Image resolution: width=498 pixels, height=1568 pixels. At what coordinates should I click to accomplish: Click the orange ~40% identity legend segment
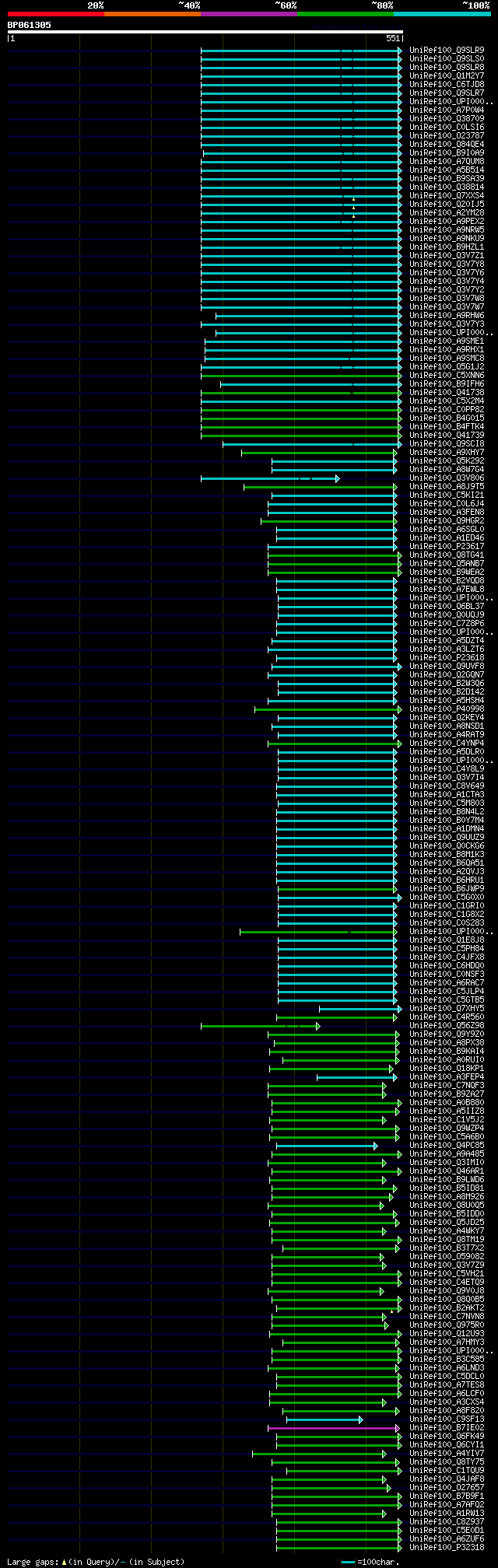pos(152,14)
